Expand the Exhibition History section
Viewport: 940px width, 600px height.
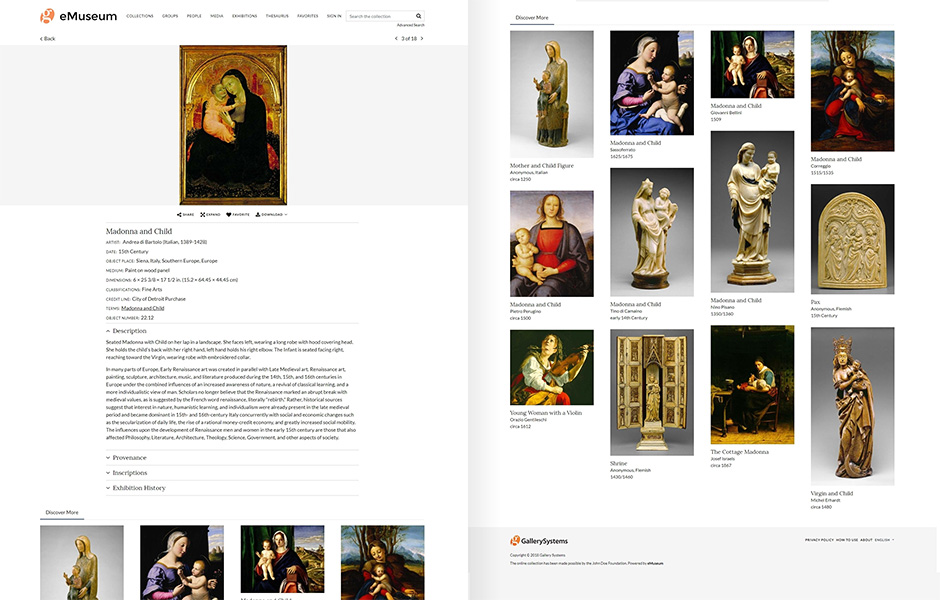[135, 488]
